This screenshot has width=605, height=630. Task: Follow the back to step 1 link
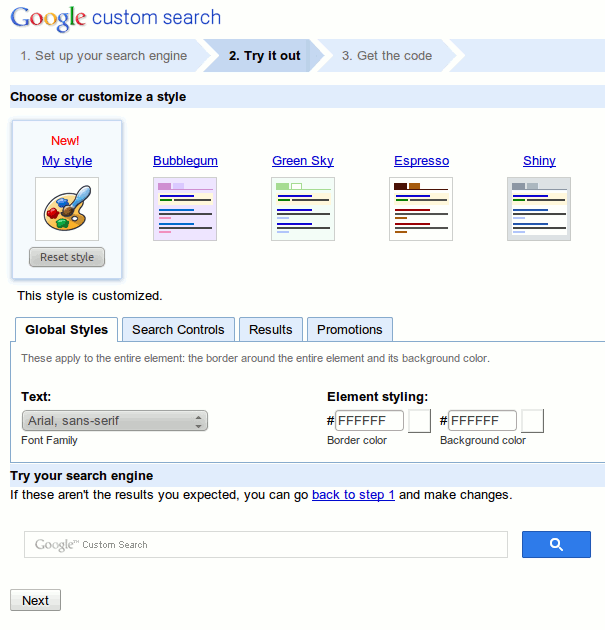[354, 495]
